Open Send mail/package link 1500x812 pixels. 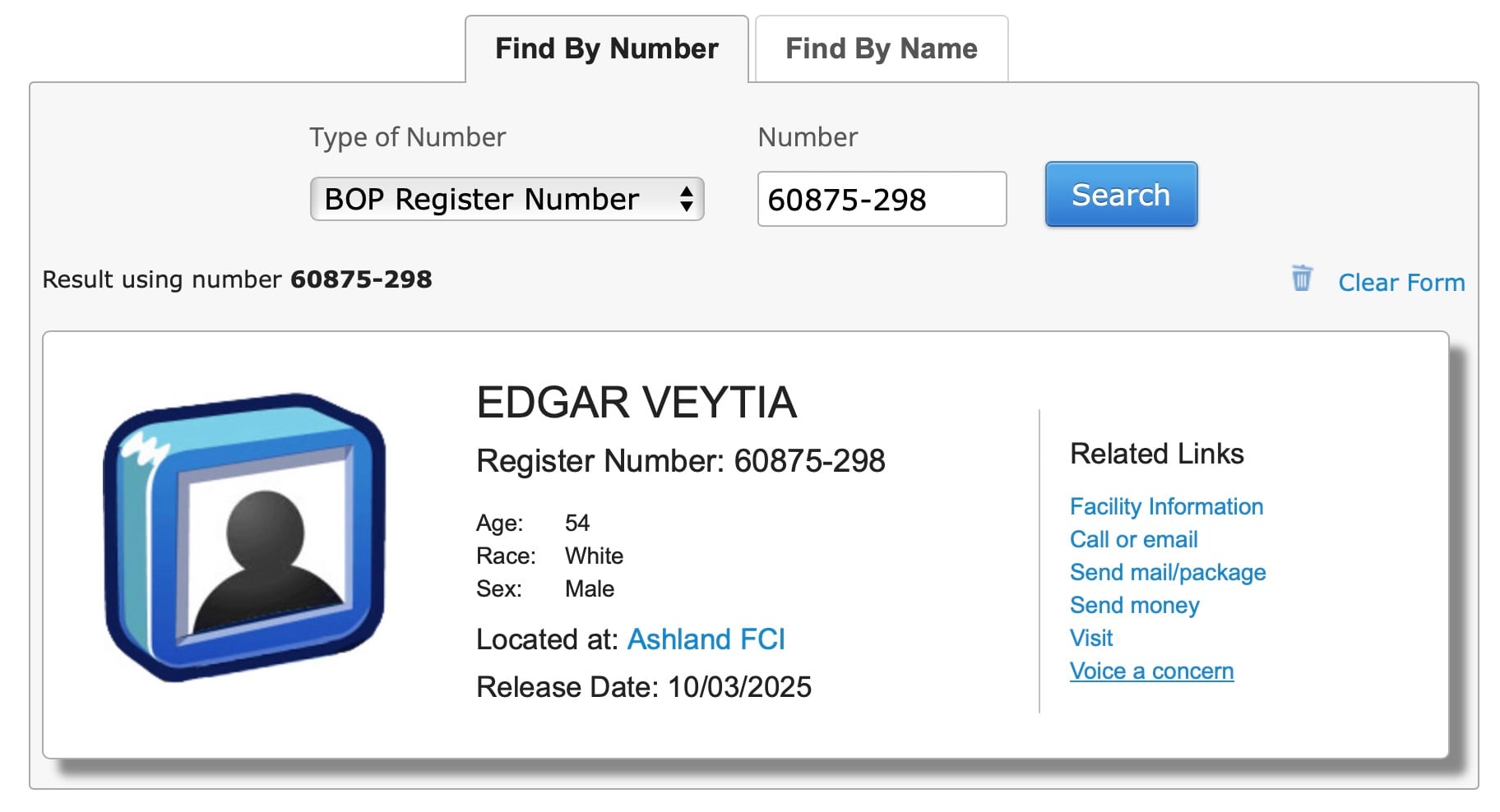1167,573
